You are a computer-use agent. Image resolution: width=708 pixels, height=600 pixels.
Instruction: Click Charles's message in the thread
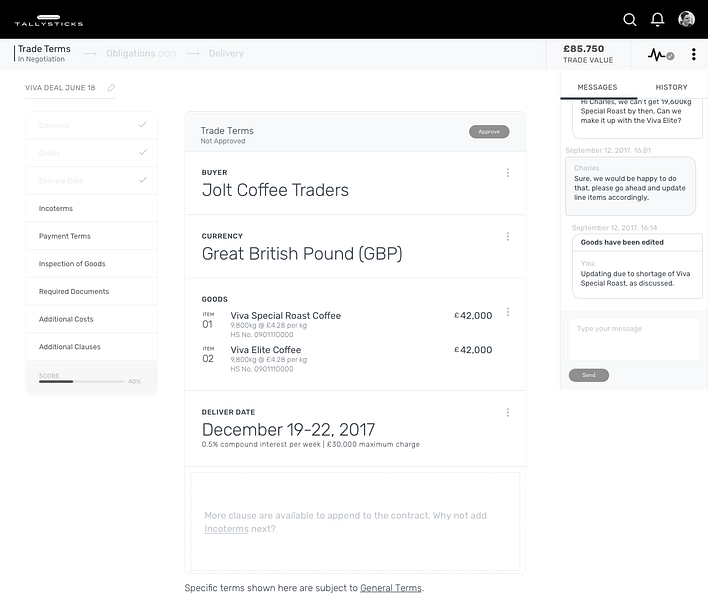point(630,186)
